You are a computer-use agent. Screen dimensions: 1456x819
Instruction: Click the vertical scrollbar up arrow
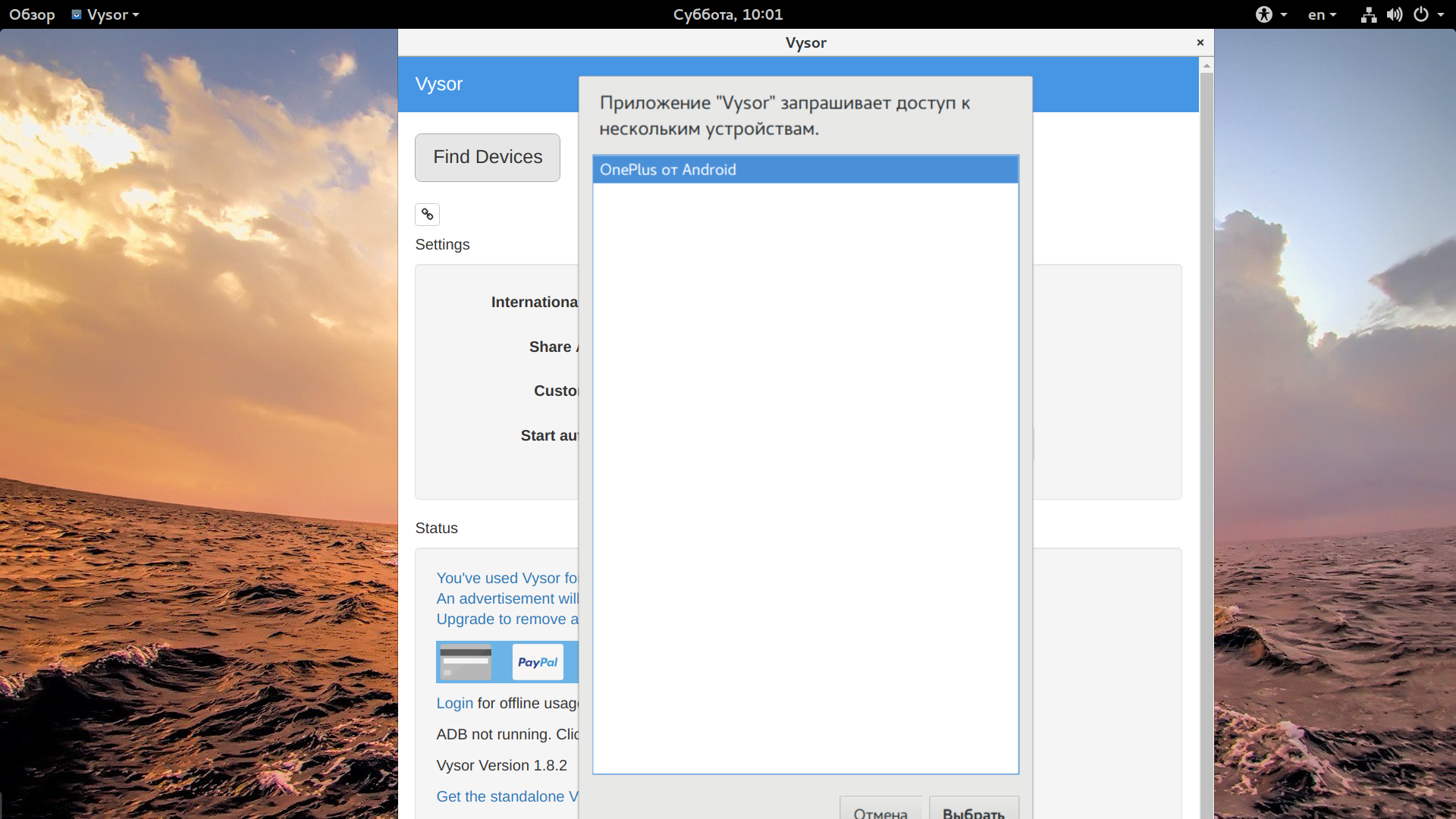(1207, 66)
